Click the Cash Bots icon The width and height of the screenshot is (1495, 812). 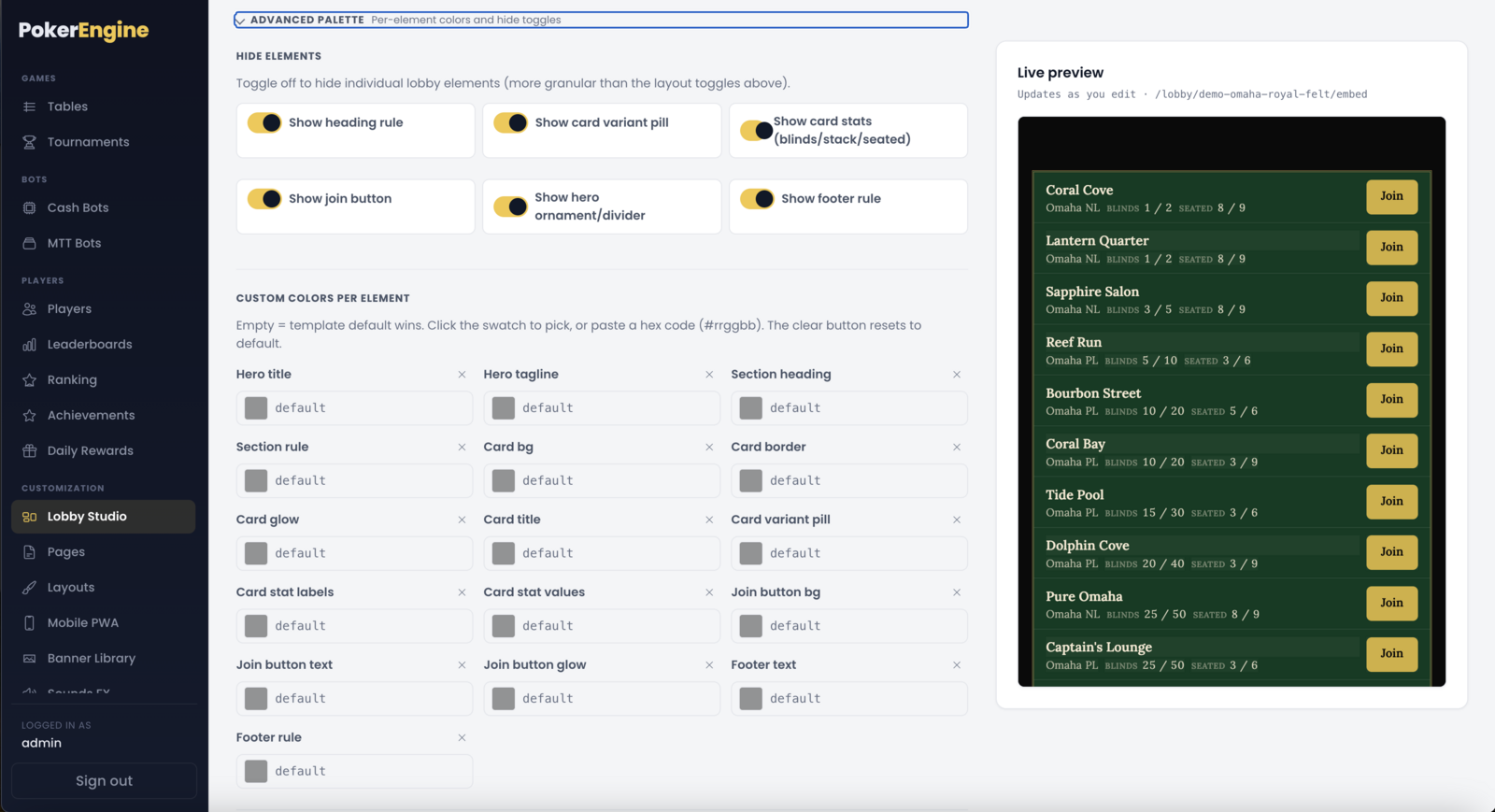pos(29,207)
